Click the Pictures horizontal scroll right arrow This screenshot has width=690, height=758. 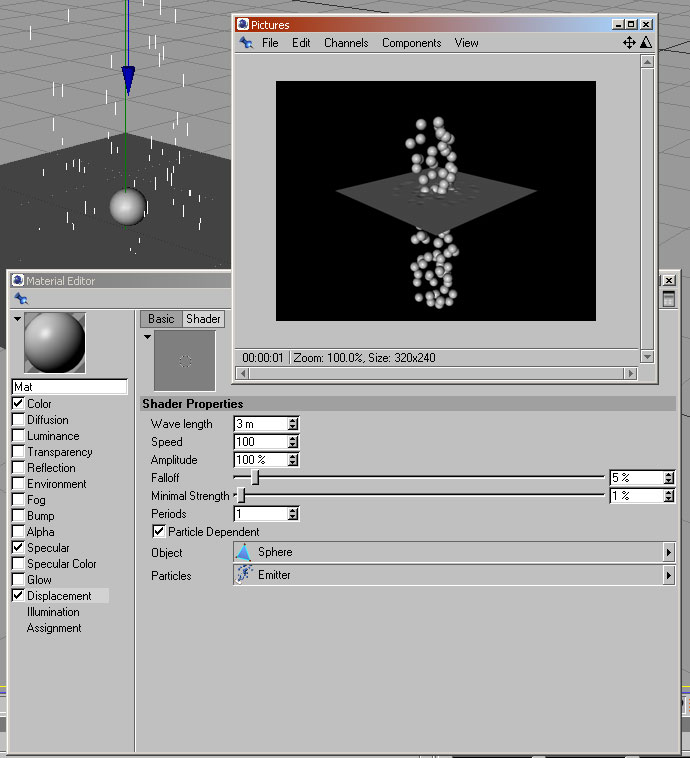pos(630,373)
